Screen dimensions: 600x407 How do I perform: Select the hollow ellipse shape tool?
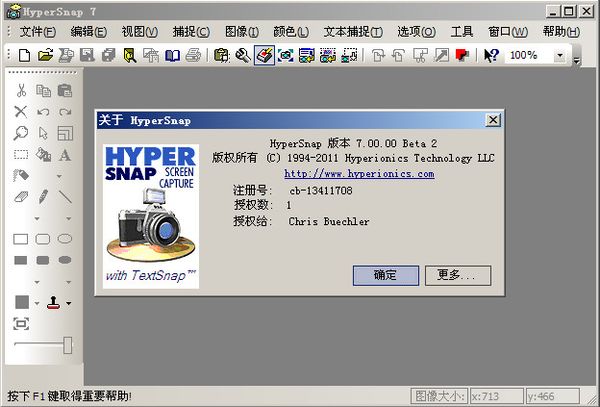[65, 239]
